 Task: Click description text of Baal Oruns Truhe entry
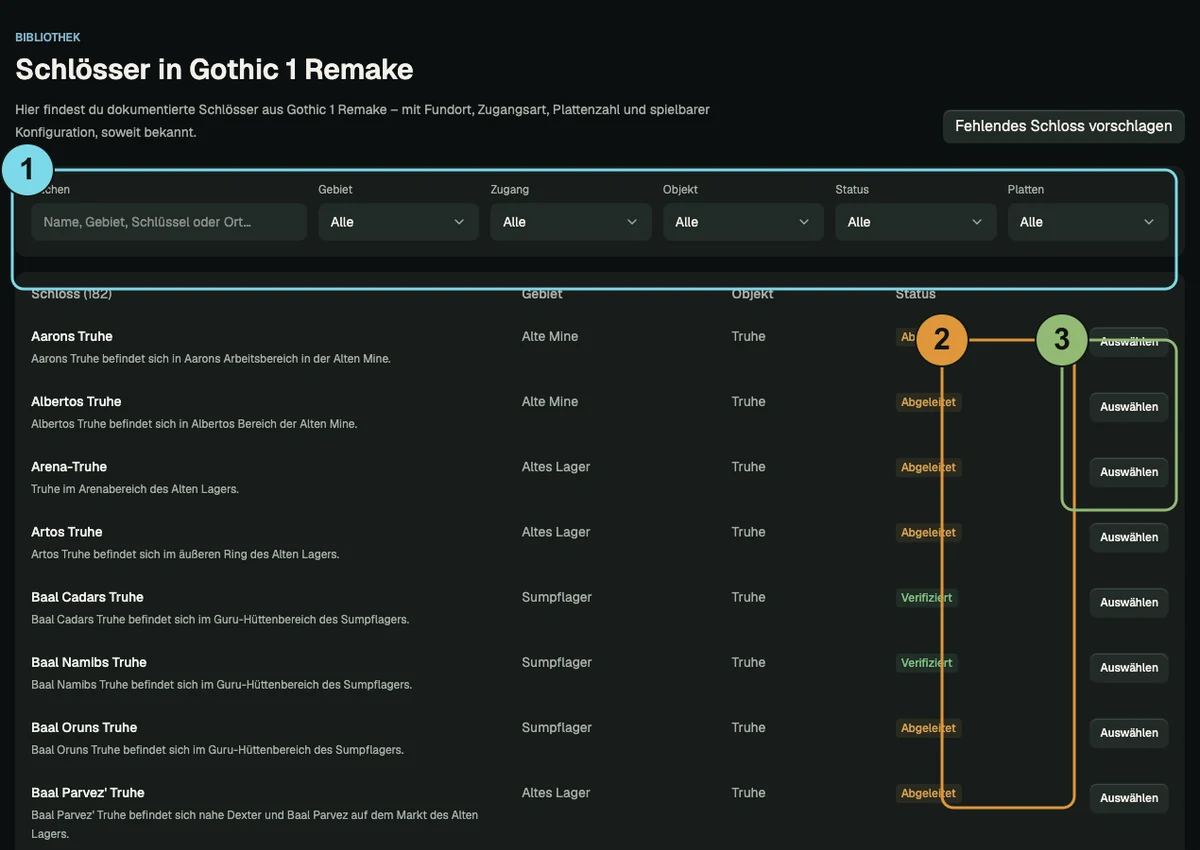pyautogui.click(x=217, y=749)
